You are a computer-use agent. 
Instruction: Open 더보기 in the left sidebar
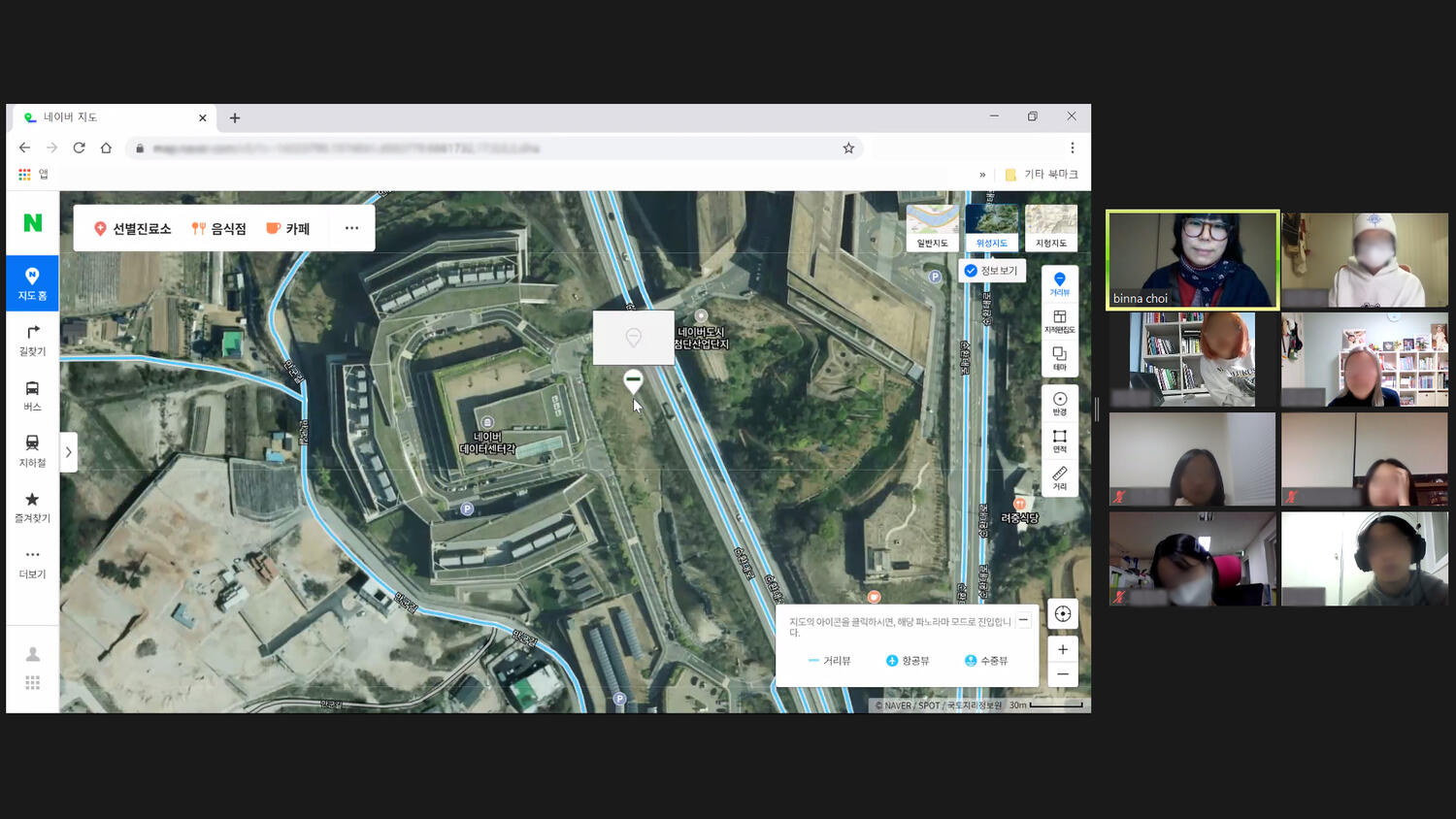click(x=32, y=563)
